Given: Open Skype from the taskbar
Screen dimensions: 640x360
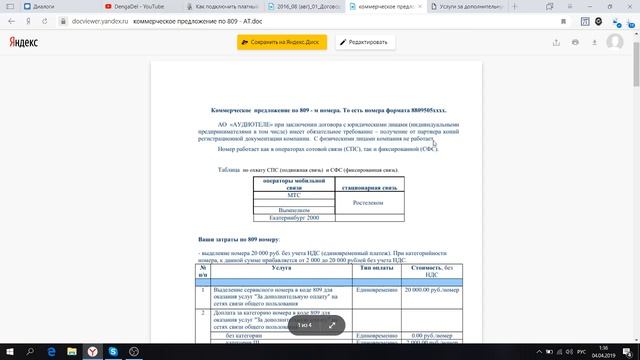Looking at the screenshot, I should tap(113, 351).
